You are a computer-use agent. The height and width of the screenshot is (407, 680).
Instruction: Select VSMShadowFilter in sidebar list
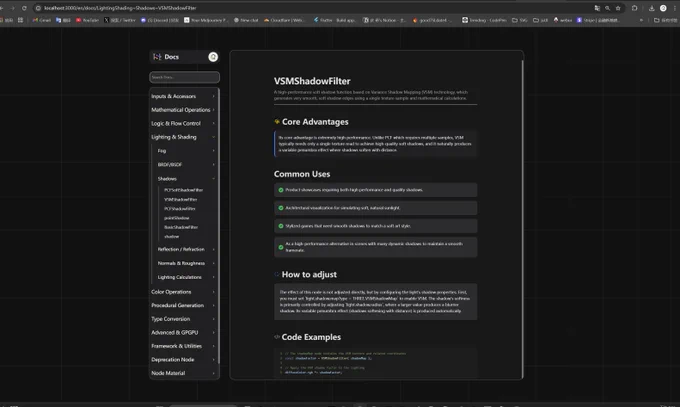180,200
